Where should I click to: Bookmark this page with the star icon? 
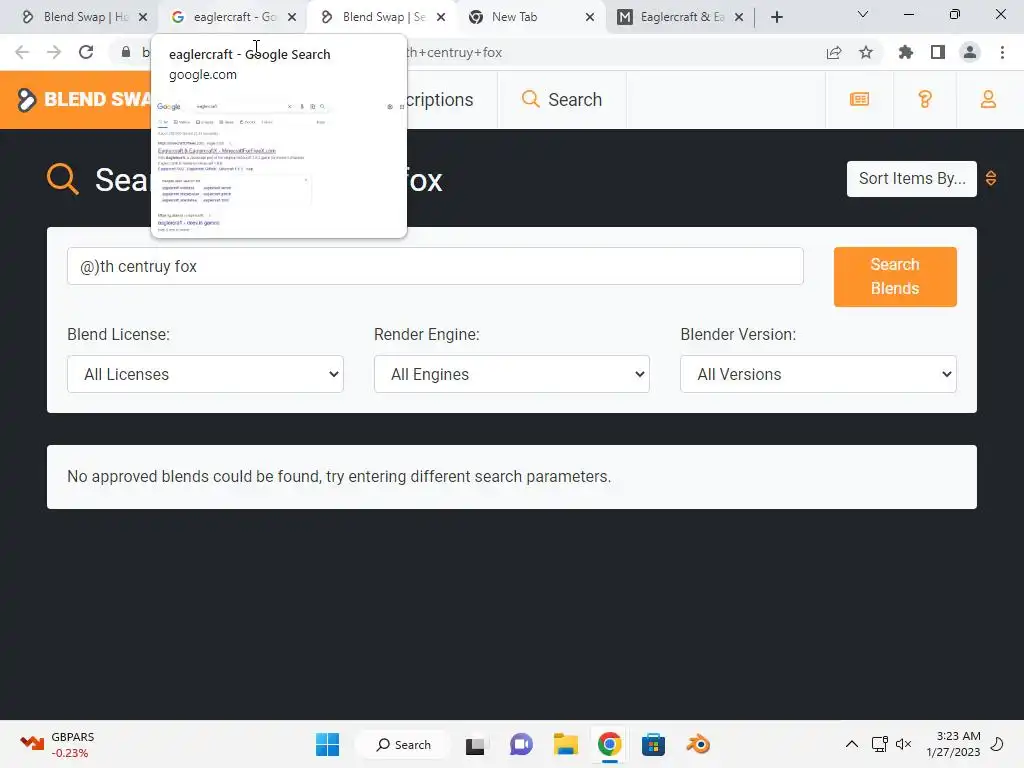click(x=866, y=52)
